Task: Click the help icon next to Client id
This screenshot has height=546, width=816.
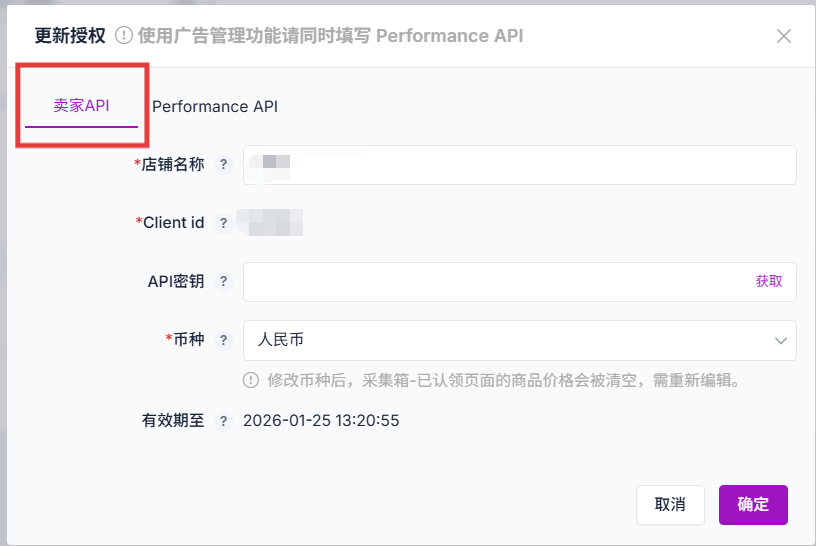Action: point(224,223)
